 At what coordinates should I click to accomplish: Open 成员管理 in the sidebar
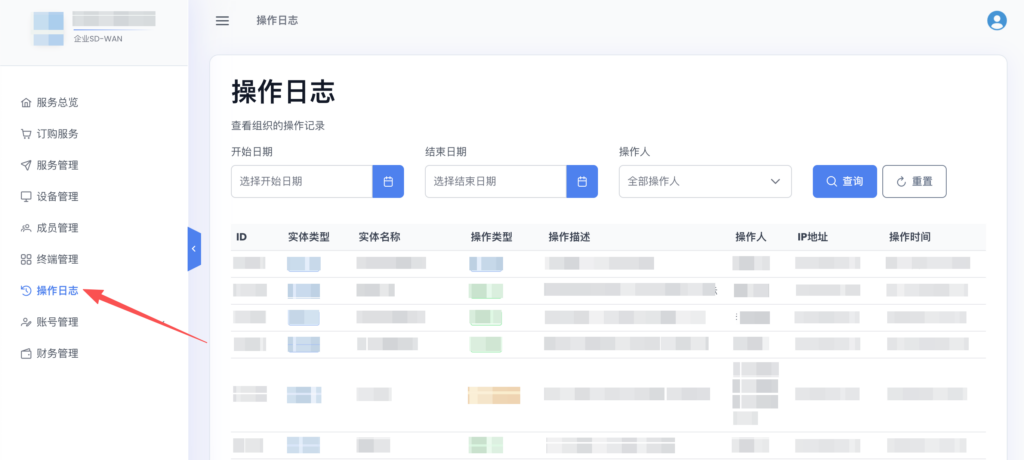57,228
